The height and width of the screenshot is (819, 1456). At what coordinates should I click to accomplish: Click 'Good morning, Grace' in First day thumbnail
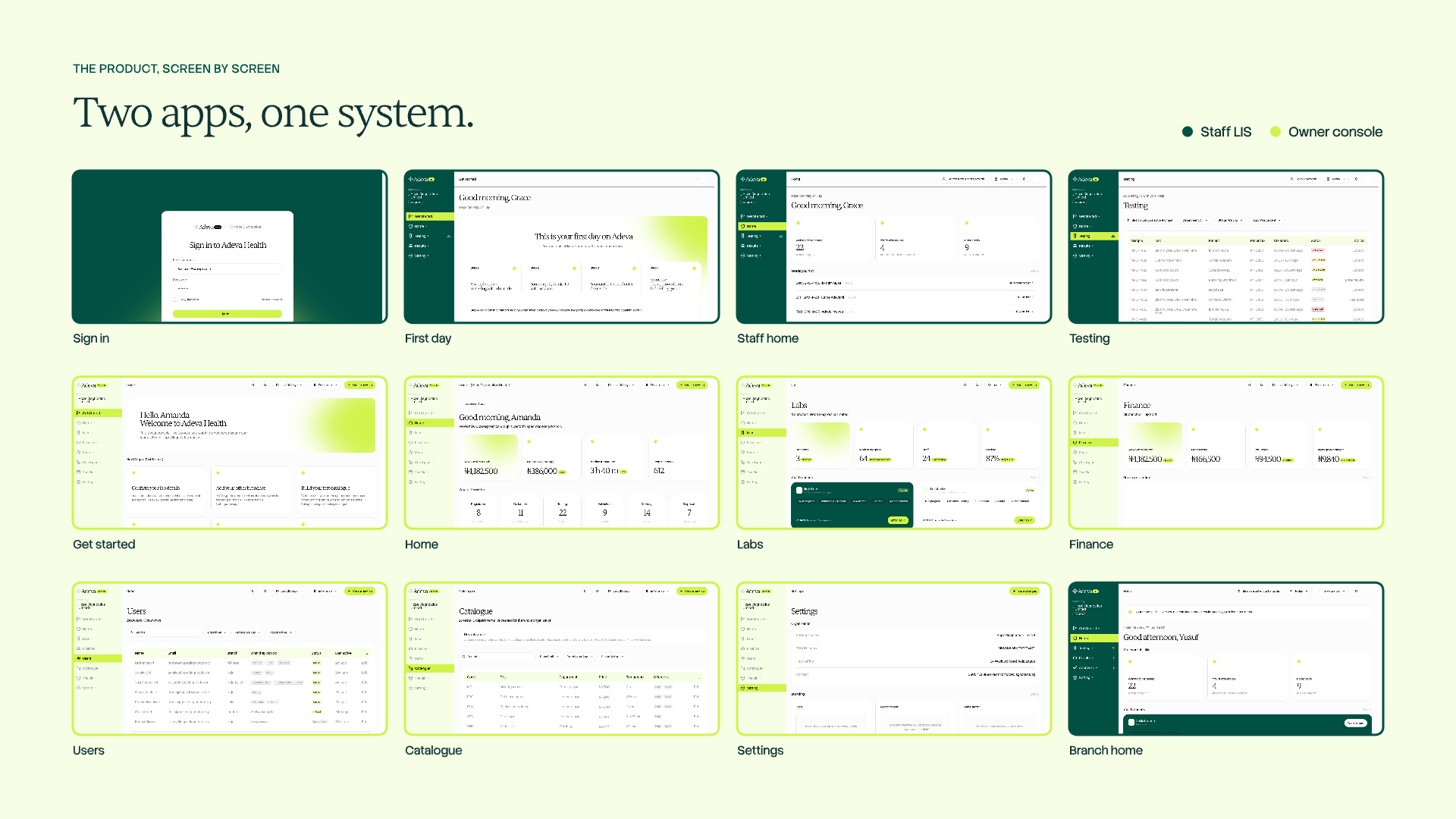[x=494, y=198]
